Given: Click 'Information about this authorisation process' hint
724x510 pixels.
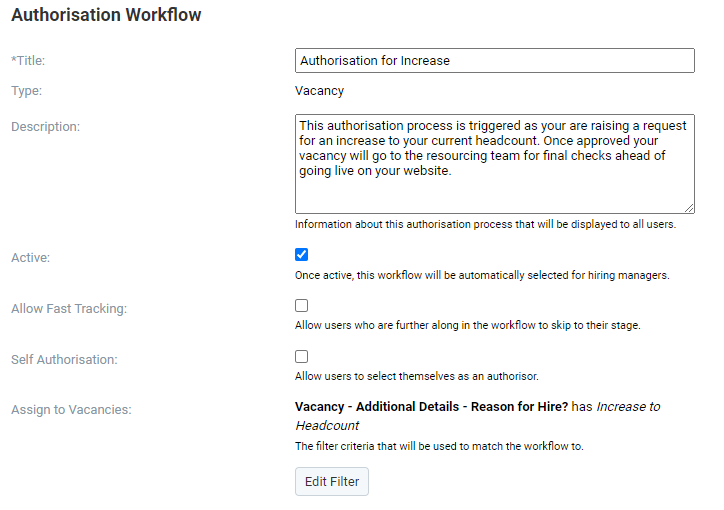Looking at the screenshot, I should click(x=485, y=224).
